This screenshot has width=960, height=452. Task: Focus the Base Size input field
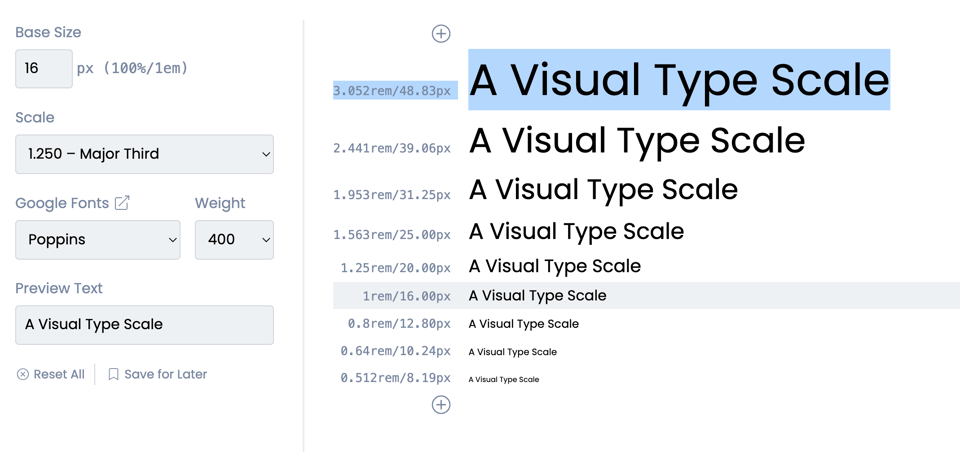[x=44, y=68]
